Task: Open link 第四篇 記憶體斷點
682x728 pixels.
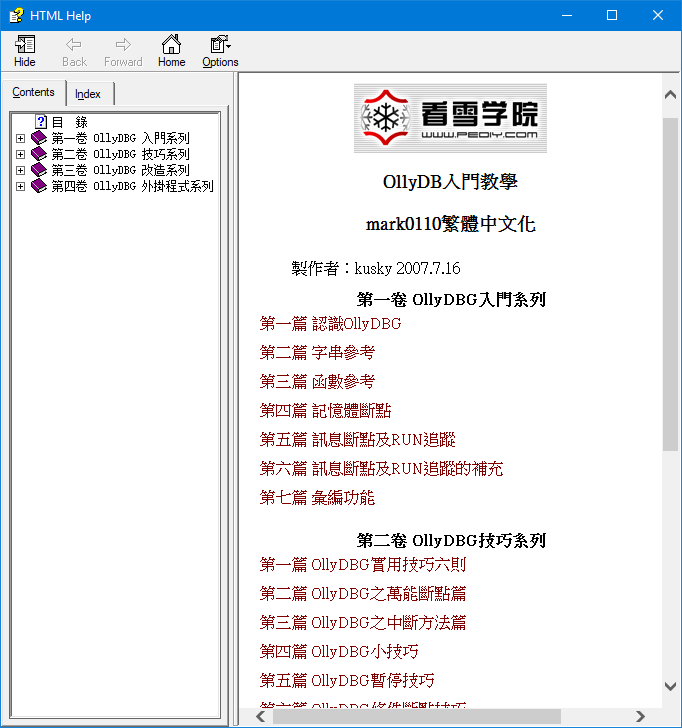Action: pyautogui.click(x=325, y=411)
